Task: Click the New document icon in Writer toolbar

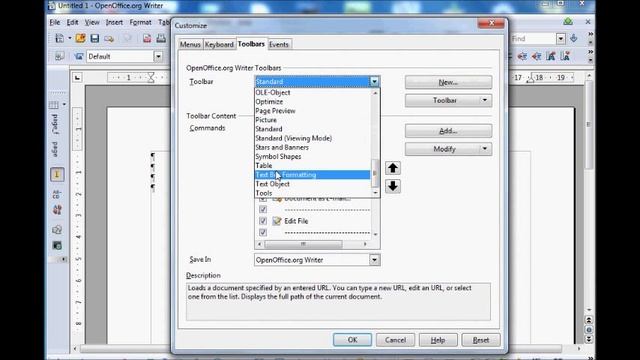Action: pyautogui.click(x=60, y=38)
